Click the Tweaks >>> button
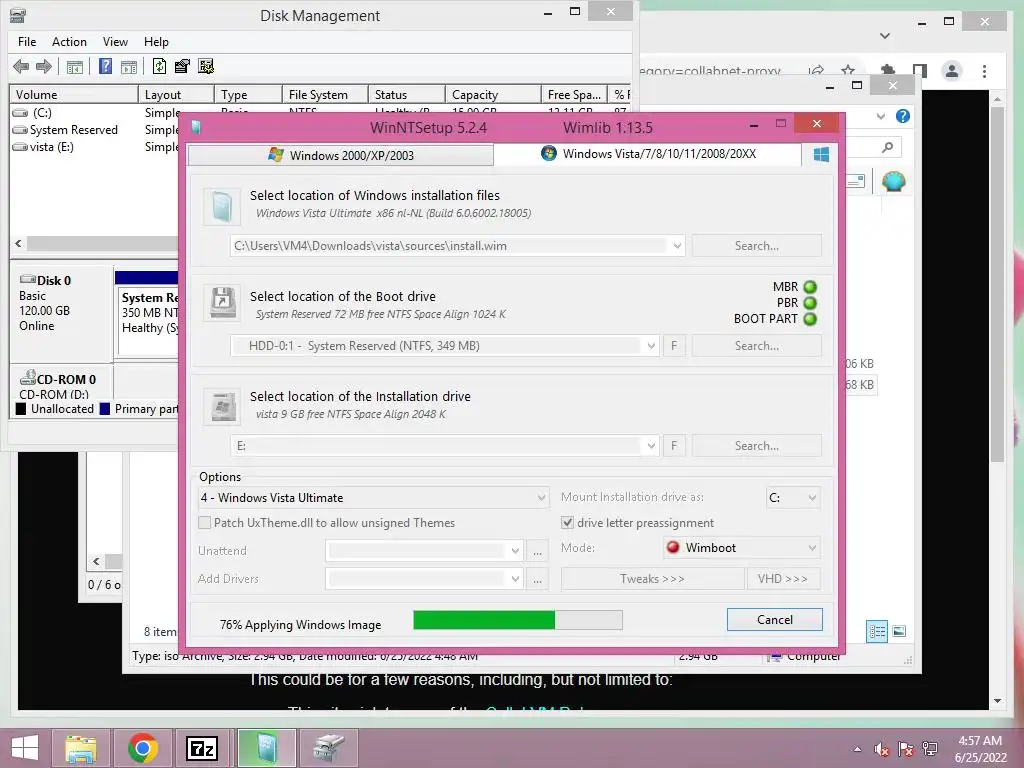Viewport: 1024px width, 768px height. pos(652,579)
